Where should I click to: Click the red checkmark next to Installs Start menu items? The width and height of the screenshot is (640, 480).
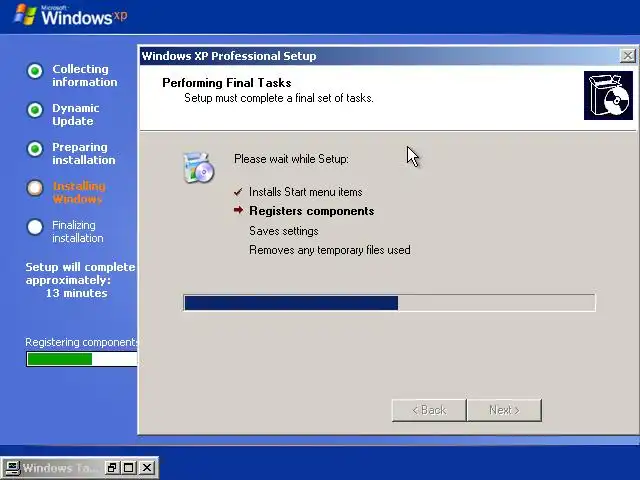(x=238, y=192)
